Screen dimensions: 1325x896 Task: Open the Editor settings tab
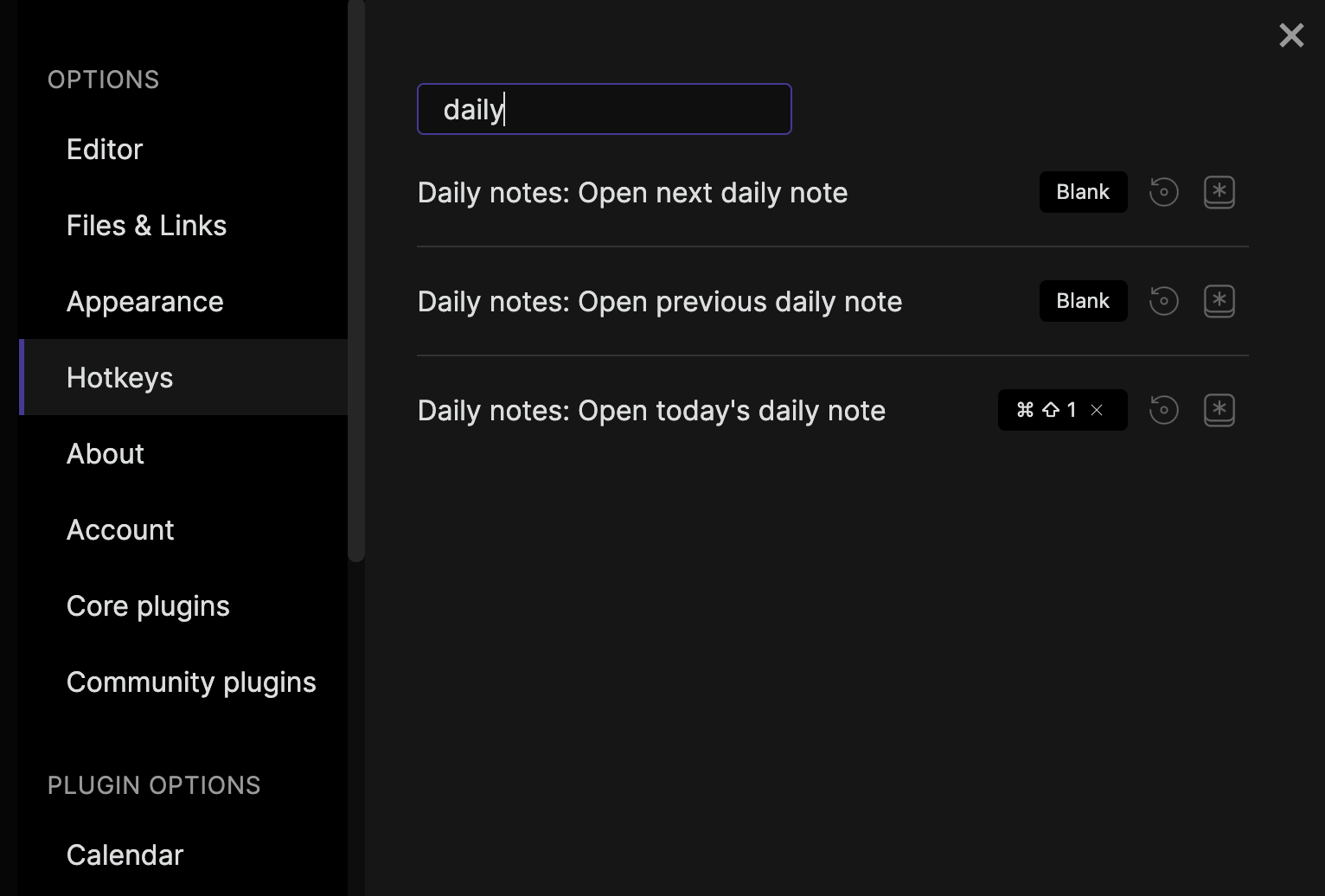105,150
